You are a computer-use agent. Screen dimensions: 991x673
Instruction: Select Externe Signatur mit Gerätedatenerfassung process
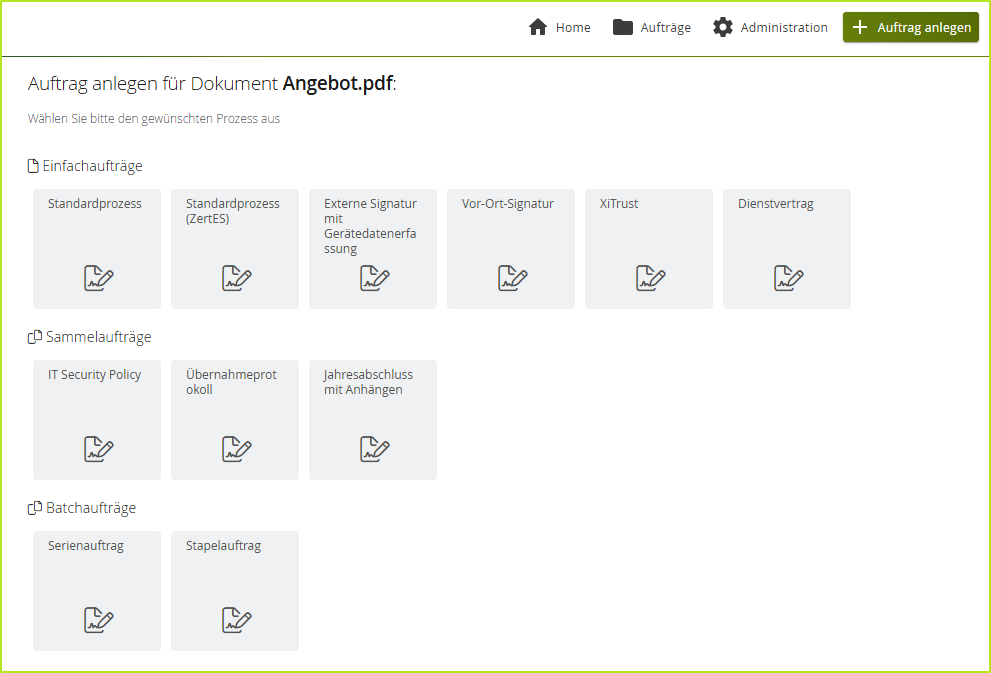point(373,248)
